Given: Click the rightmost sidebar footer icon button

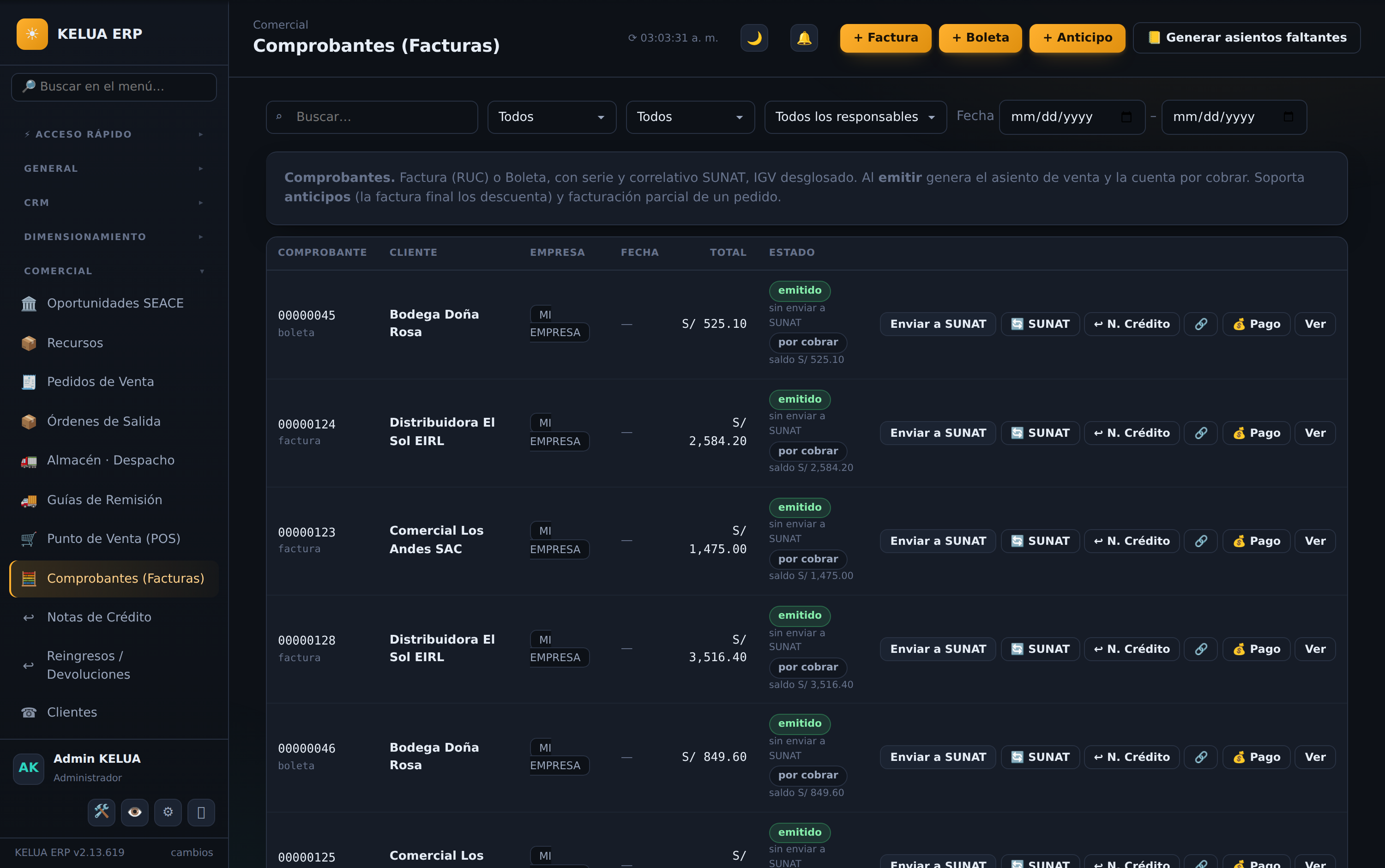Looking at the screenshot, I should [x=201, y=812].
